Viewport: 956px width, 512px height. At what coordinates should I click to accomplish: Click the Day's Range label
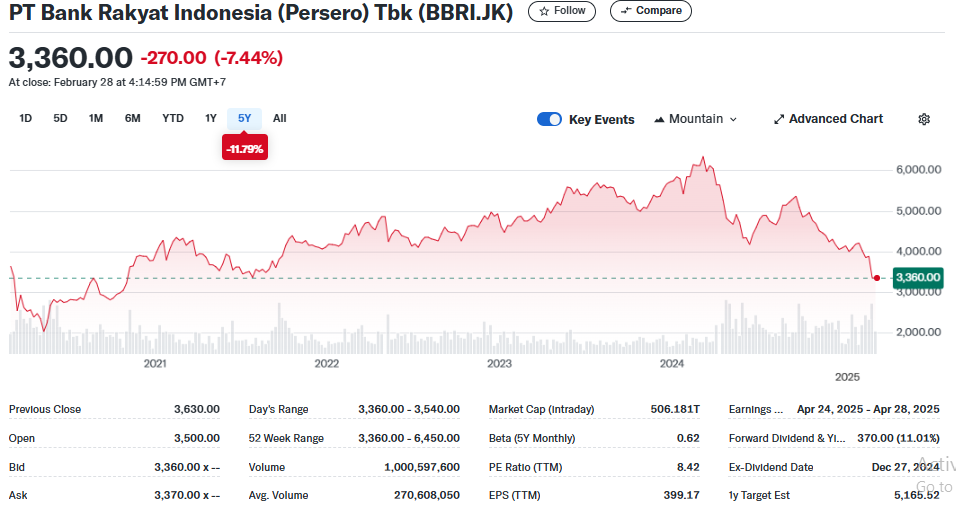279,409
